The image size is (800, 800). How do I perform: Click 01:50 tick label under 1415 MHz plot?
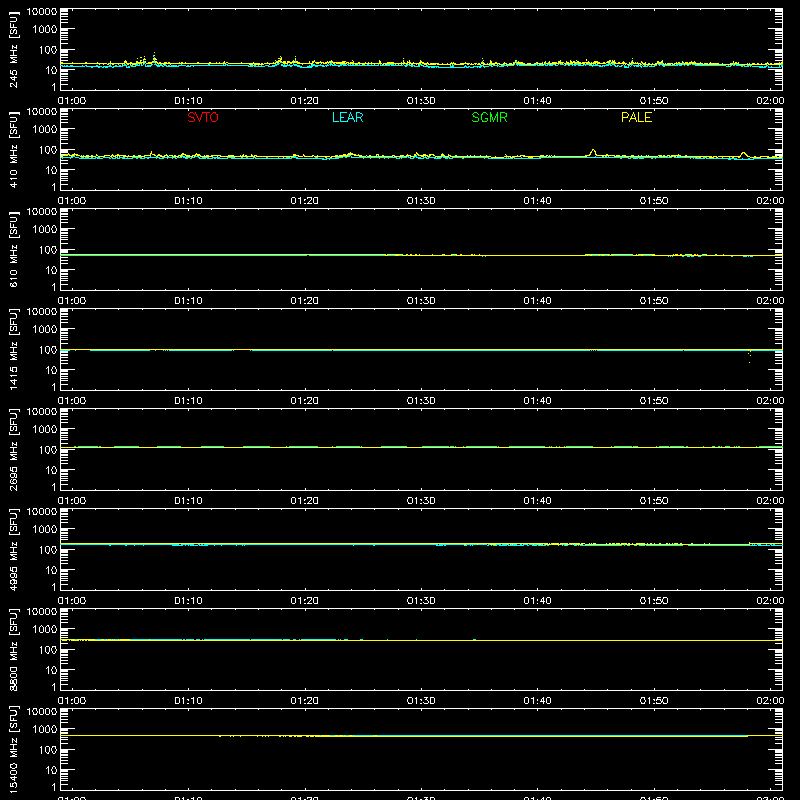[654, 401]
